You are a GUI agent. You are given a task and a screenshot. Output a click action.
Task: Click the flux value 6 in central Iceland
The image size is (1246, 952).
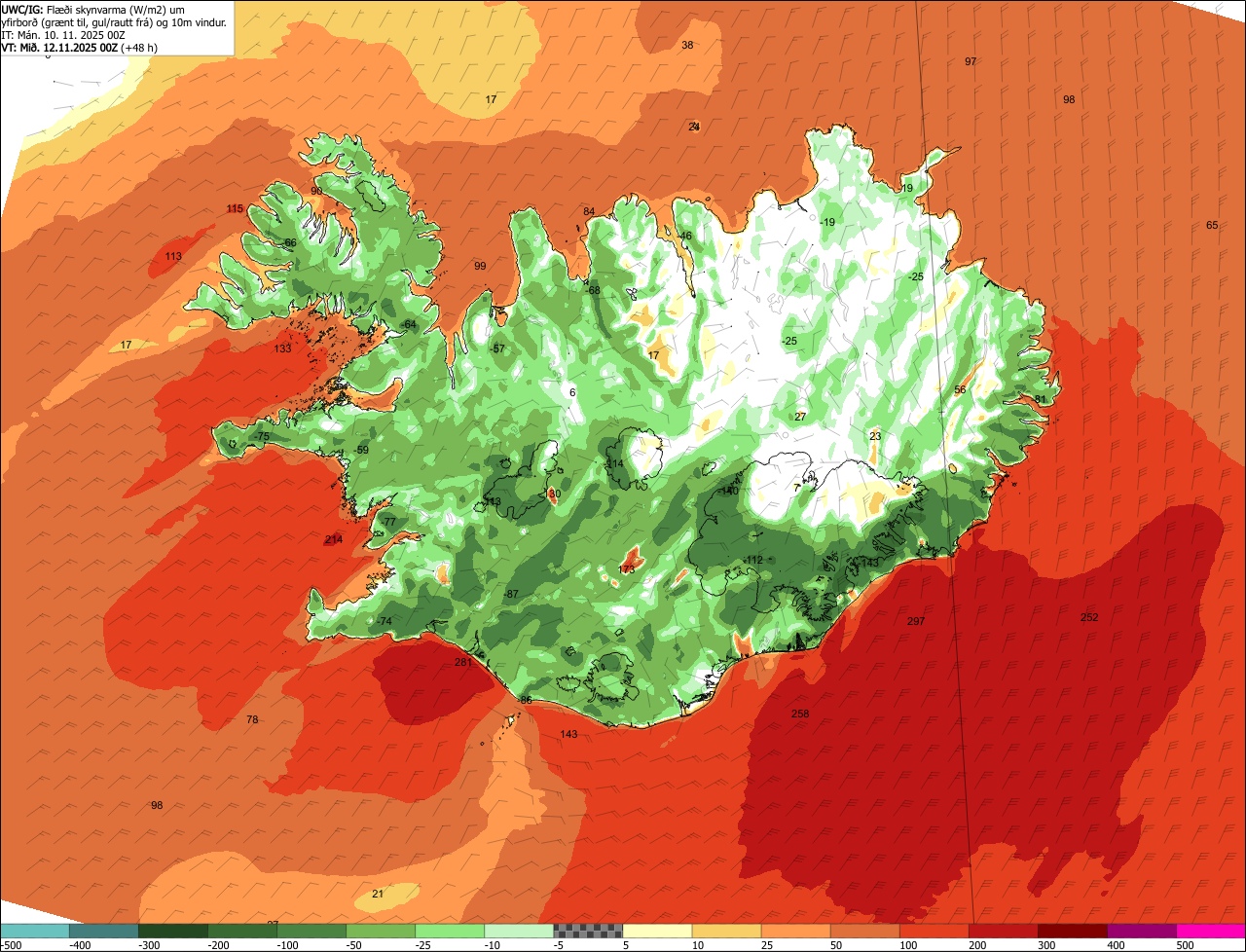click(x=572, y=392)
